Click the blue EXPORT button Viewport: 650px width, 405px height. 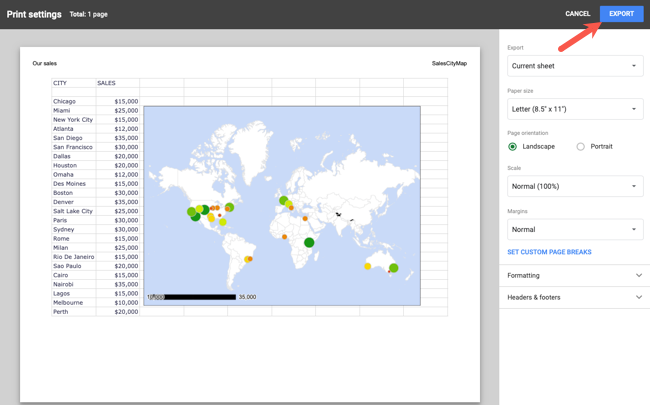click(x=621, y=14)
